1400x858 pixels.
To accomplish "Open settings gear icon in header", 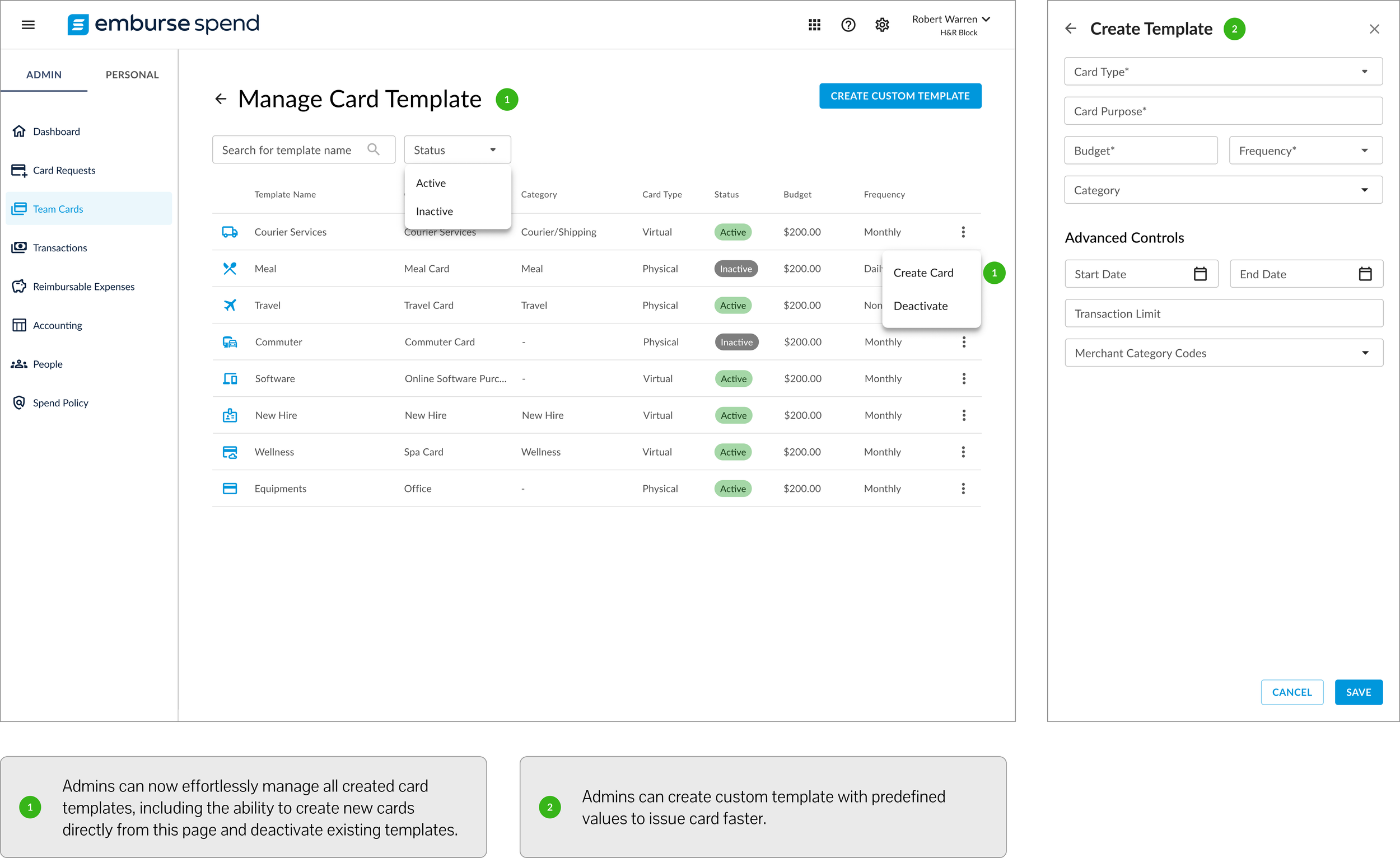I will [x=882, y=25].
